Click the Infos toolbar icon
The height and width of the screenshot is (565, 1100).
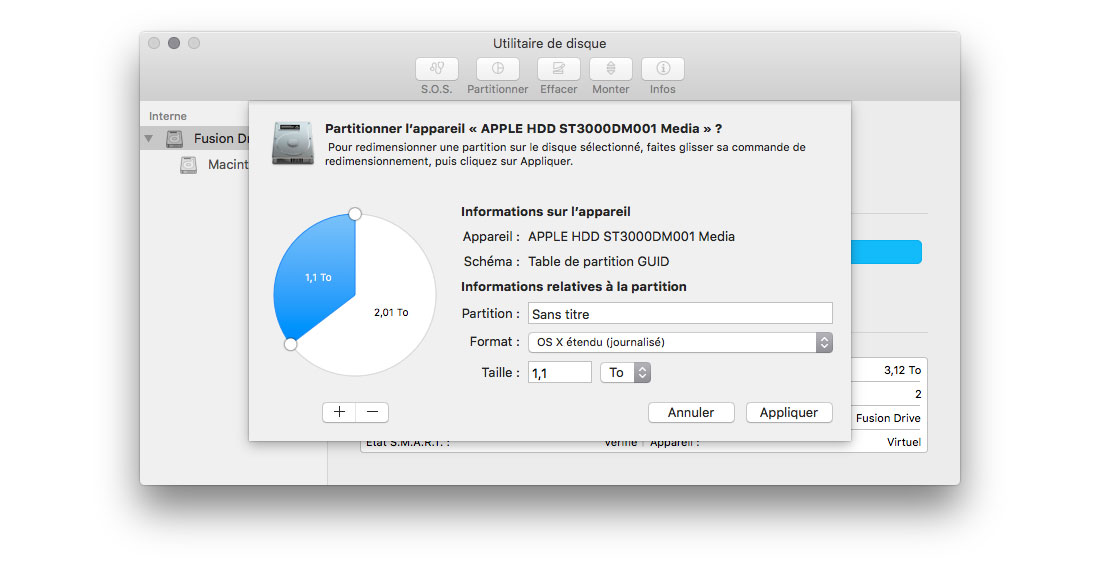tap(662, 69)
